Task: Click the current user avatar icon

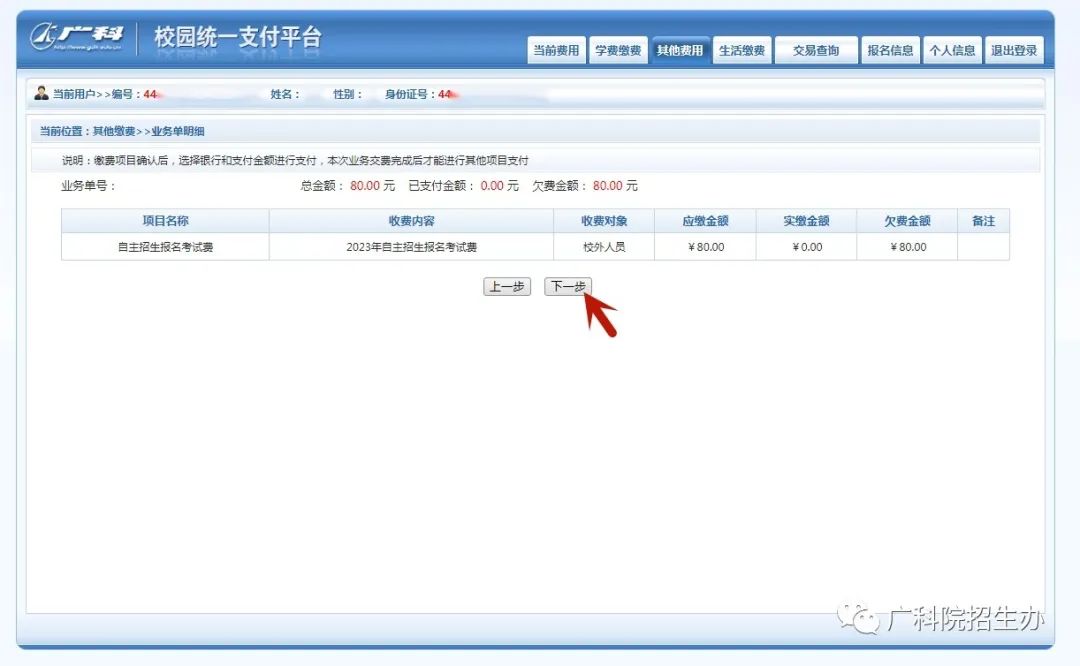Action: pos(41,94)
